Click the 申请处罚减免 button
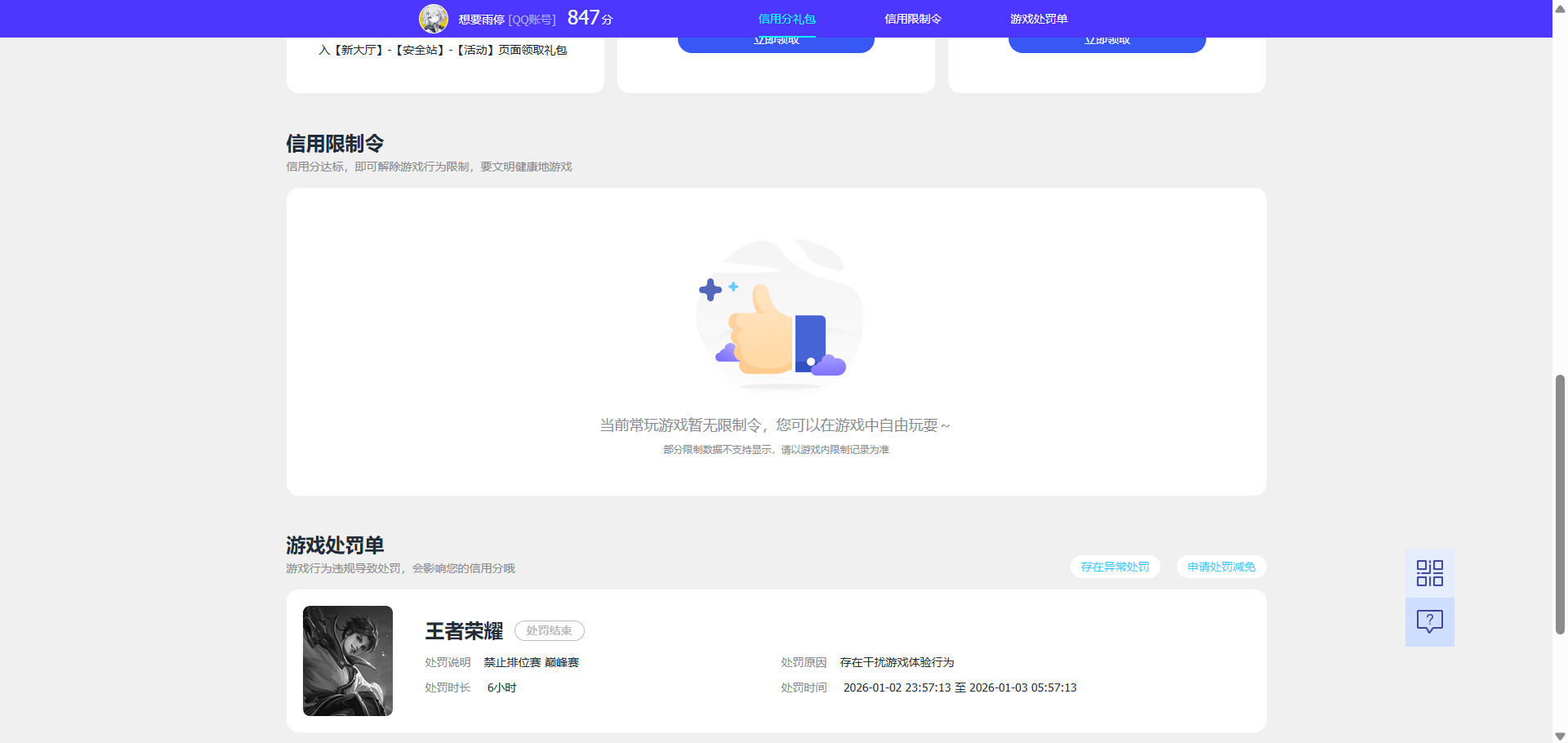 click(x=1221, y=567)
